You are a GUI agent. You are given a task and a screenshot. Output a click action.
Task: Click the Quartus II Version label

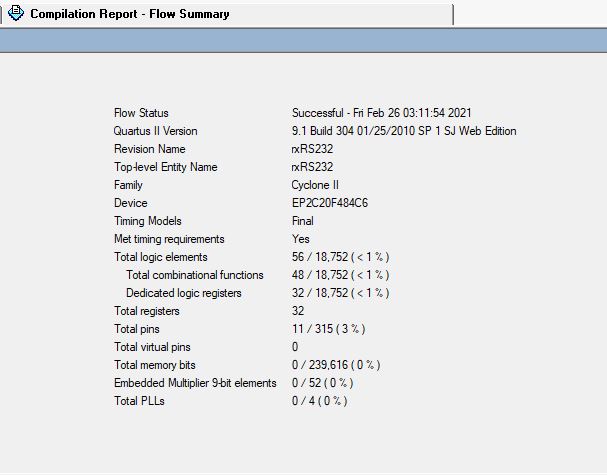155,131
